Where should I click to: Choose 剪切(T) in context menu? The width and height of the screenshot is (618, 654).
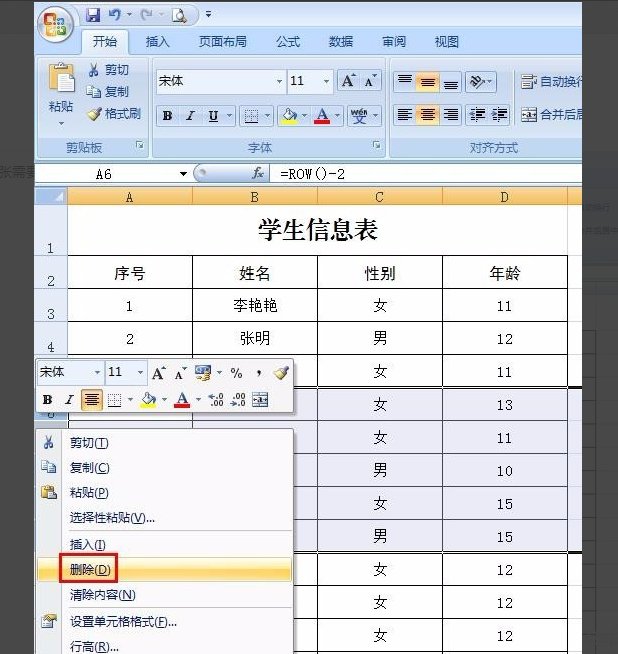(165, 443)
